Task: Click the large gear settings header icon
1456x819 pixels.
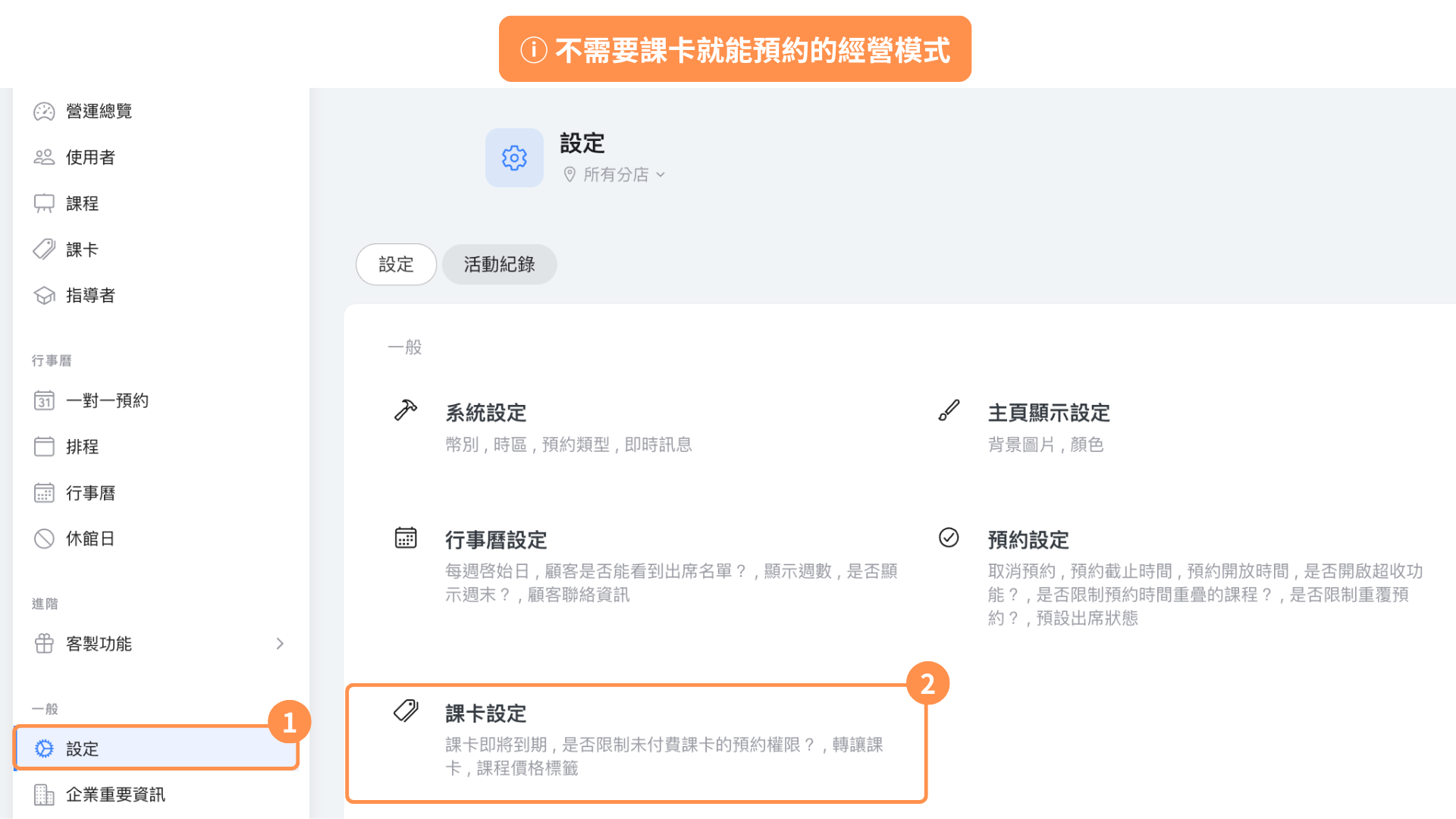Action: pos(514,158)
